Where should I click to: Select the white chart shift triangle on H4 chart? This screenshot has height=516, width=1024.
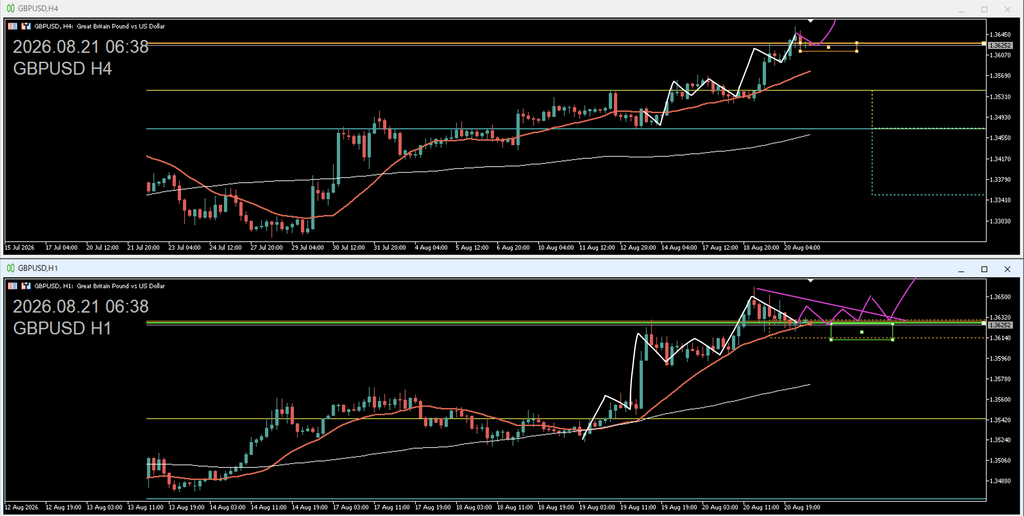point(810,21)
